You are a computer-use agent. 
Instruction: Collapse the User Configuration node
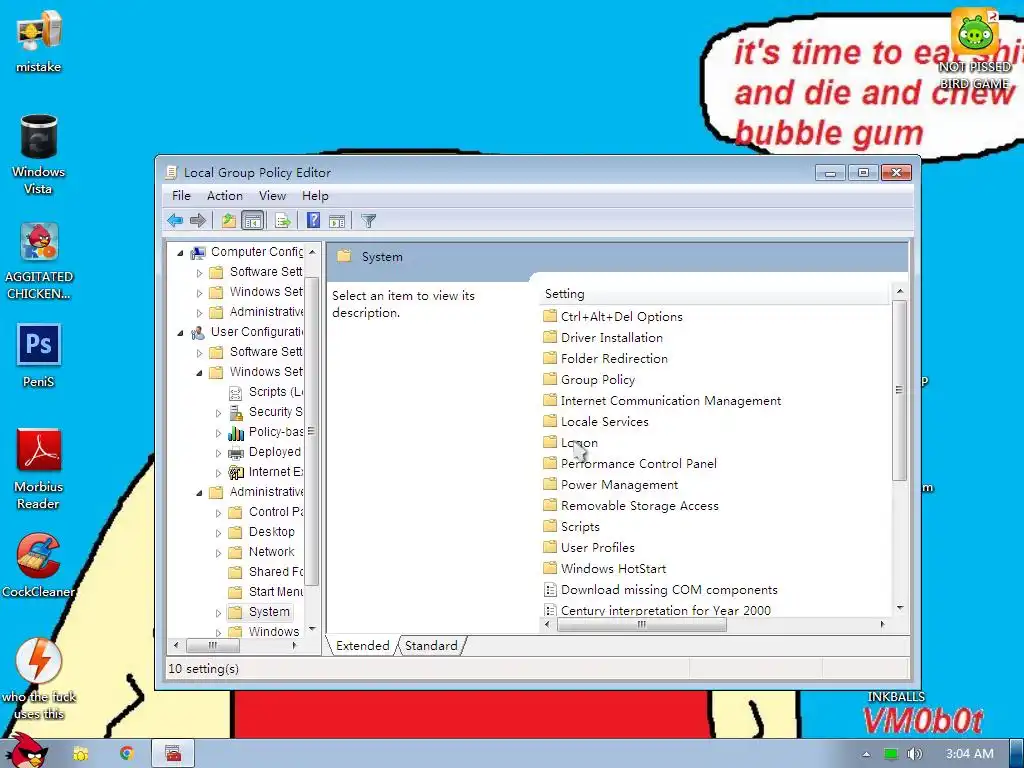(x=180, y=333)
